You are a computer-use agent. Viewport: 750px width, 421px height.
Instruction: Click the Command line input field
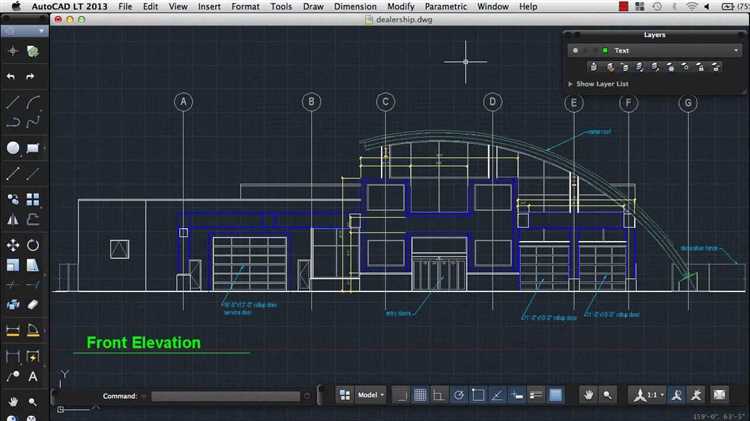point(225,396)
